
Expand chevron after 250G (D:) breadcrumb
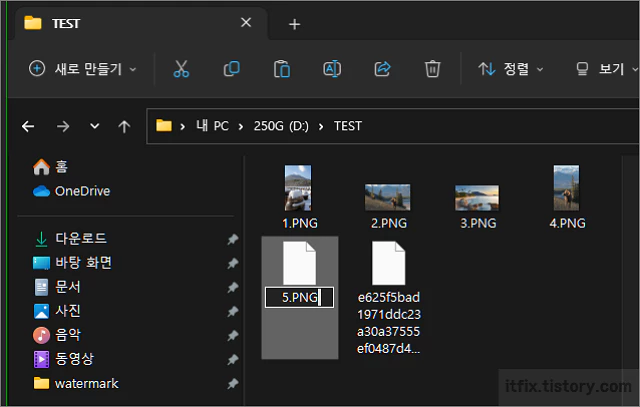pyautogui.click(x=321, y=127)
